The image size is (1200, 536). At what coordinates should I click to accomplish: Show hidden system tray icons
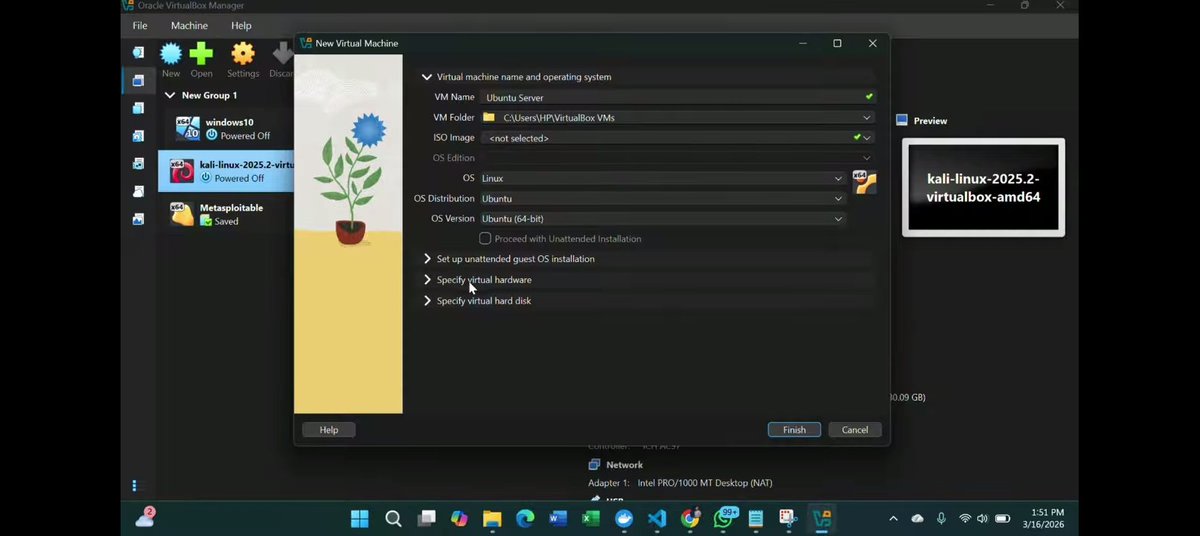tap(893, 519)
